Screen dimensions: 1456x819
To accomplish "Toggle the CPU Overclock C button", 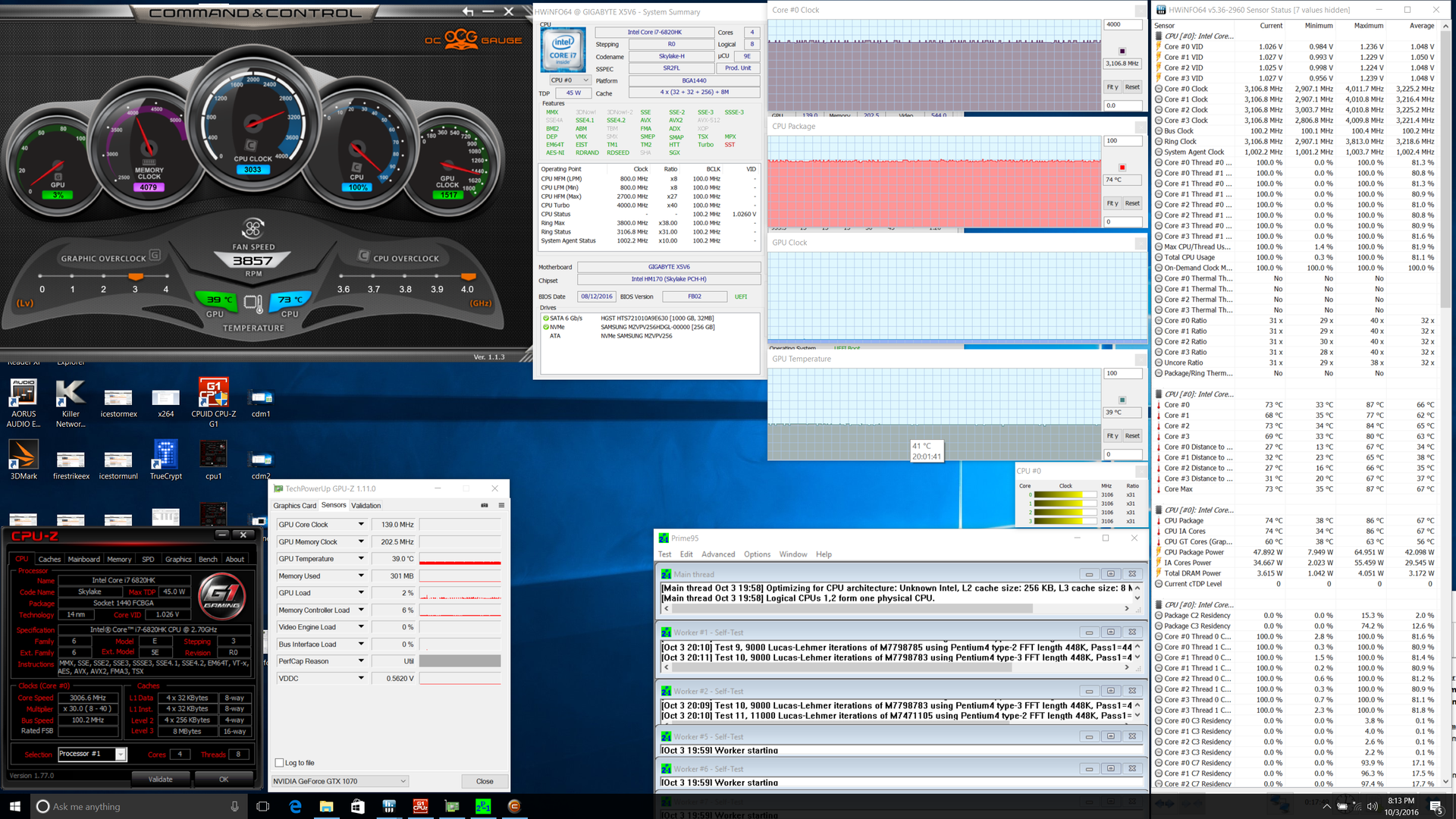I will [363, 256].
